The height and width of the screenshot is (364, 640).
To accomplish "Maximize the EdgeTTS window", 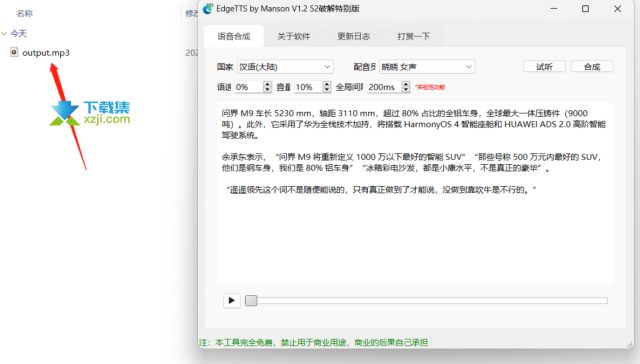I will [x=585, y=9].
